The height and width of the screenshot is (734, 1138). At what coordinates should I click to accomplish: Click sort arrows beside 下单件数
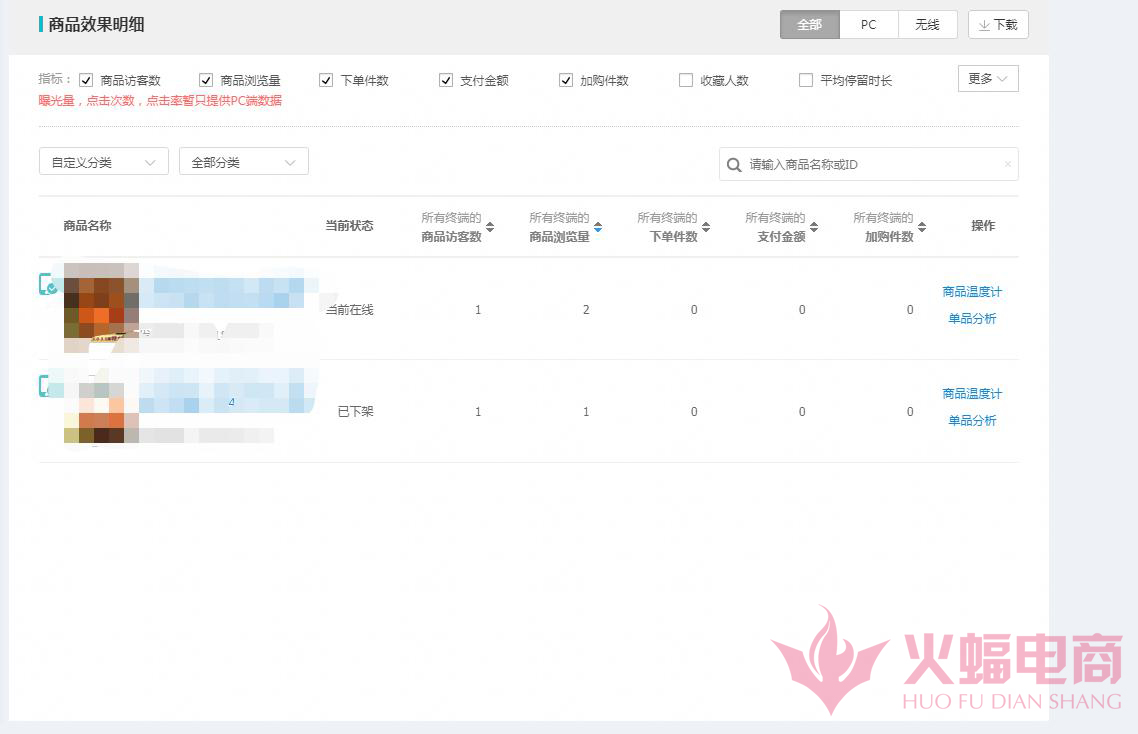coord(706,227)
